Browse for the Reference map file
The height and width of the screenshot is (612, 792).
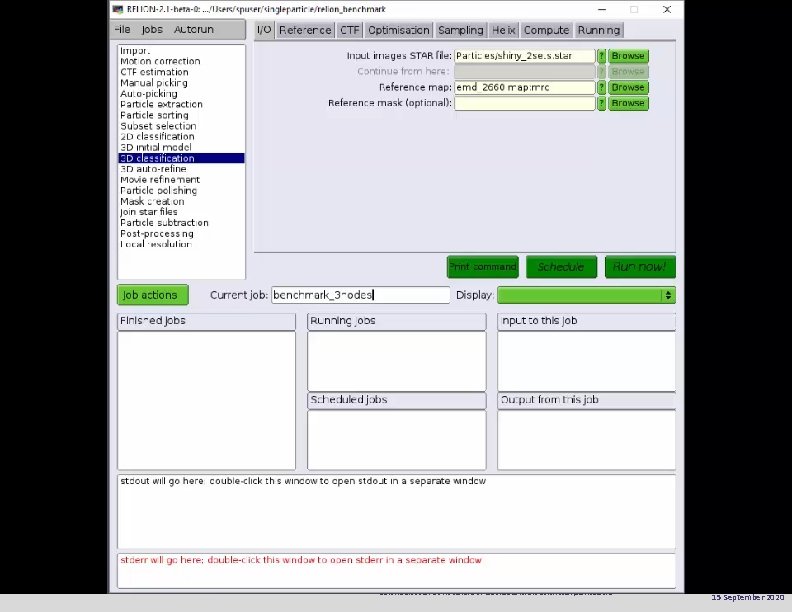(628, 87)
